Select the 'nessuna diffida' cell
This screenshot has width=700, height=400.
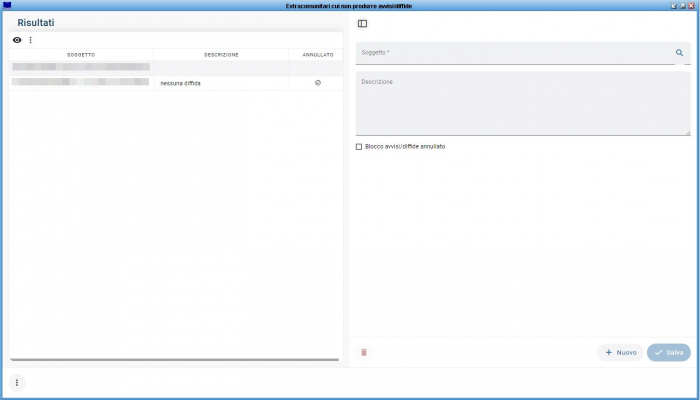pyautogui.click(x=221, y=83)
